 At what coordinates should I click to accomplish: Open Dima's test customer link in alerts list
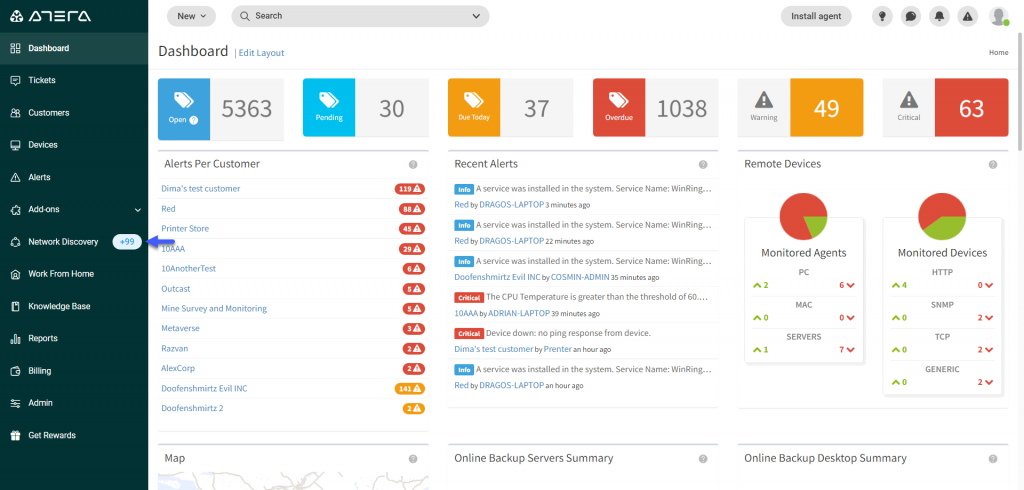click(200, 188)
